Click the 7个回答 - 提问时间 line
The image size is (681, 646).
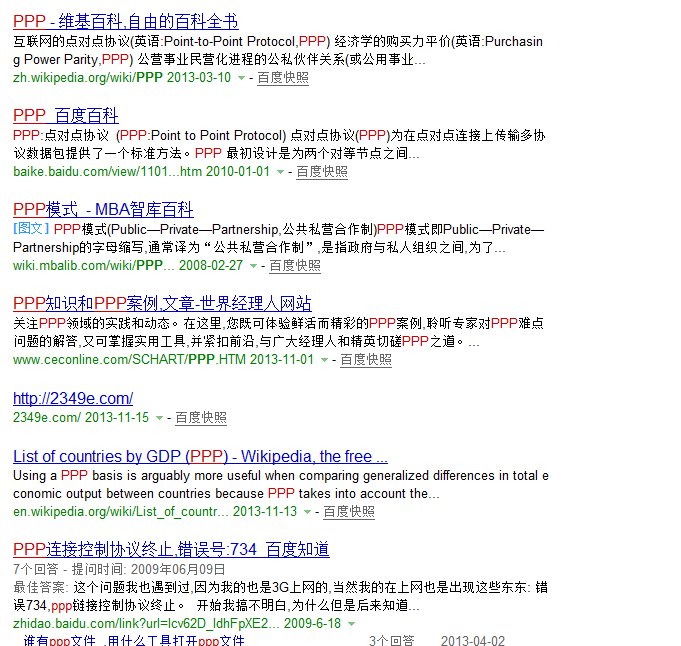[119, 570]
